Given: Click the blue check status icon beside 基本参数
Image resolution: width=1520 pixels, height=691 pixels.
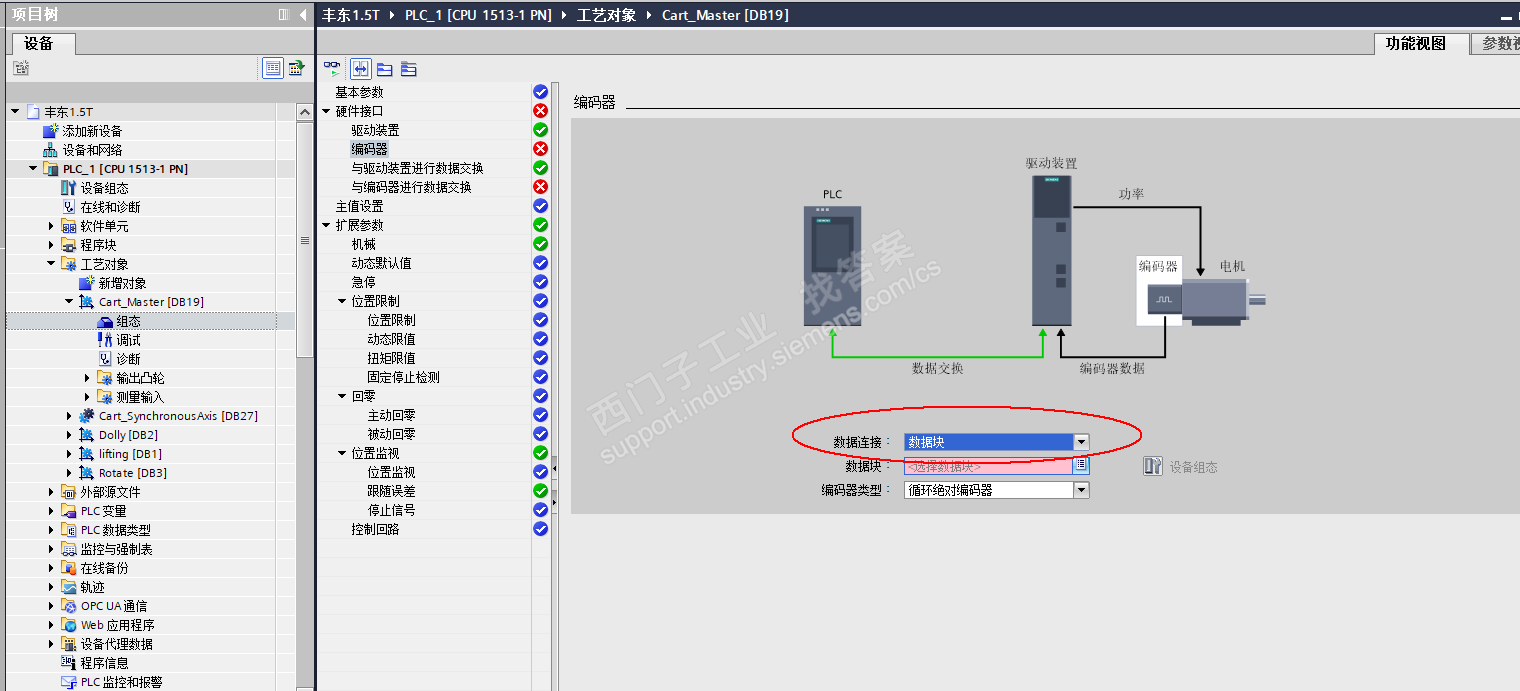Looking at the screenshot, I should (541, 92).
